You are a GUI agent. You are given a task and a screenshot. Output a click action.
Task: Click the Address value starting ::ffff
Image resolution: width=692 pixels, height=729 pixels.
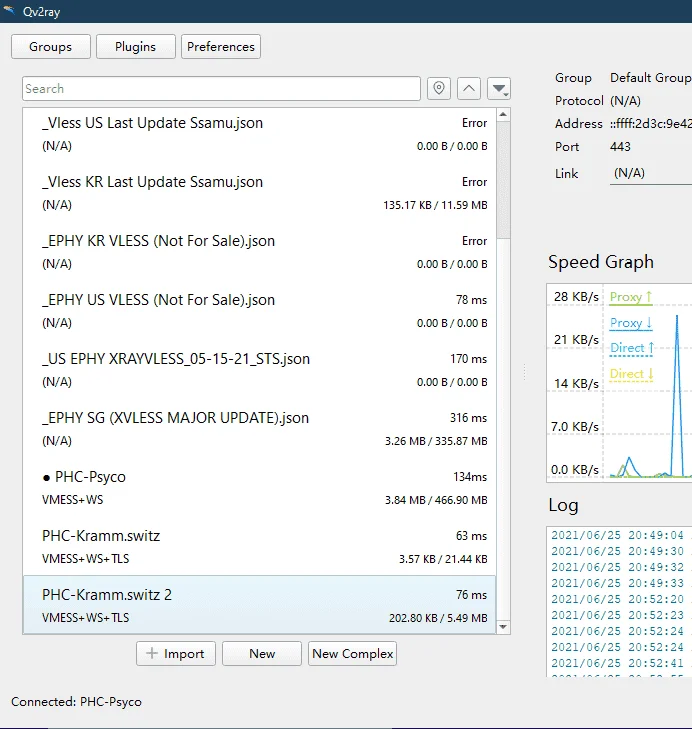(651, 124)
